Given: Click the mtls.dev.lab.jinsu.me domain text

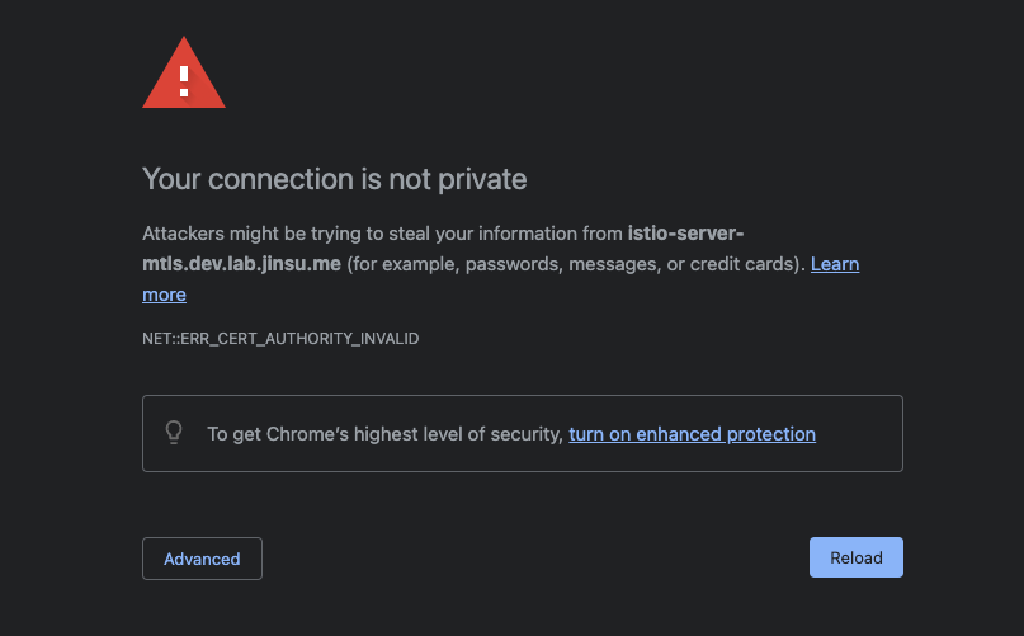Looking at the screenshot, I should point(242,264).
